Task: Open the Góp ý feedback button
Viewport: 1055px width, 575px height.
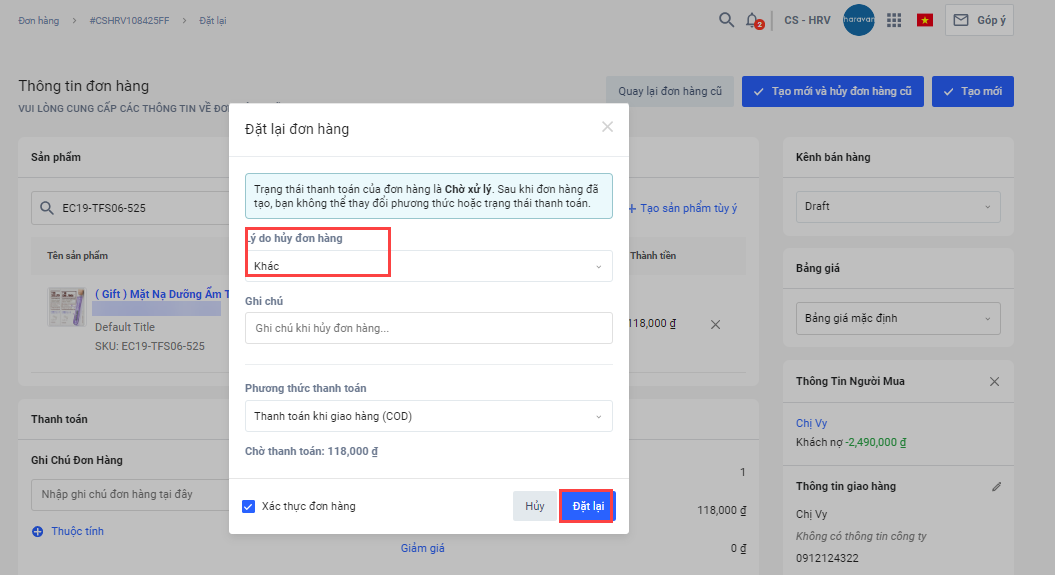Action: click(x=979, y=20)
